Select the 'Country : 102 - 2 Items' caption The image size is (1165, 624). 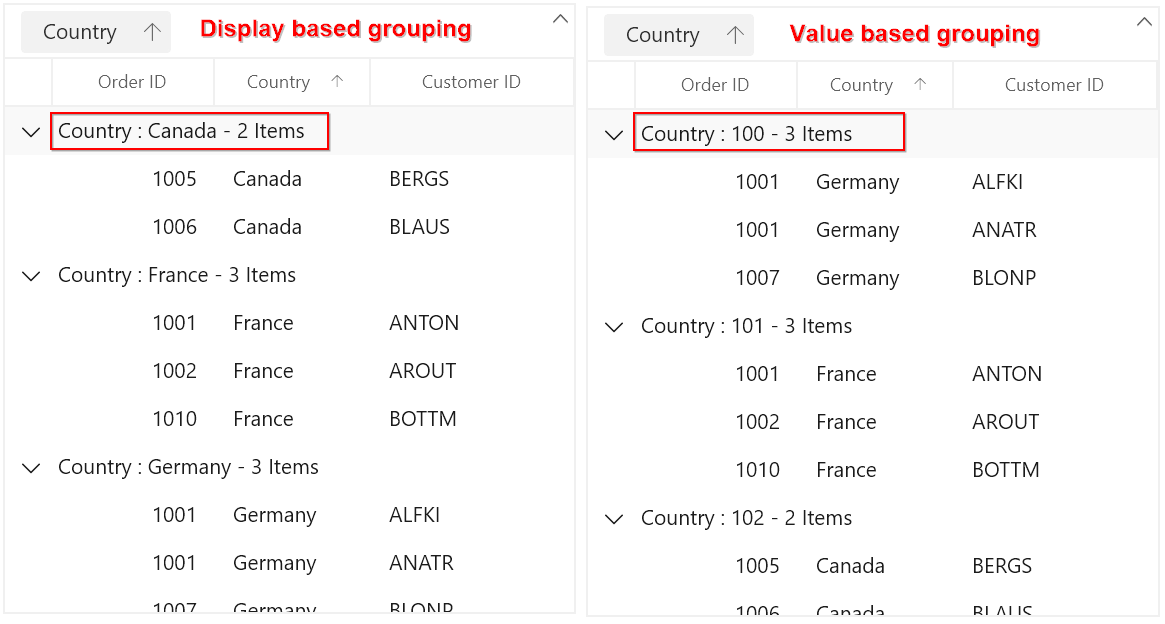click(747, 518)
